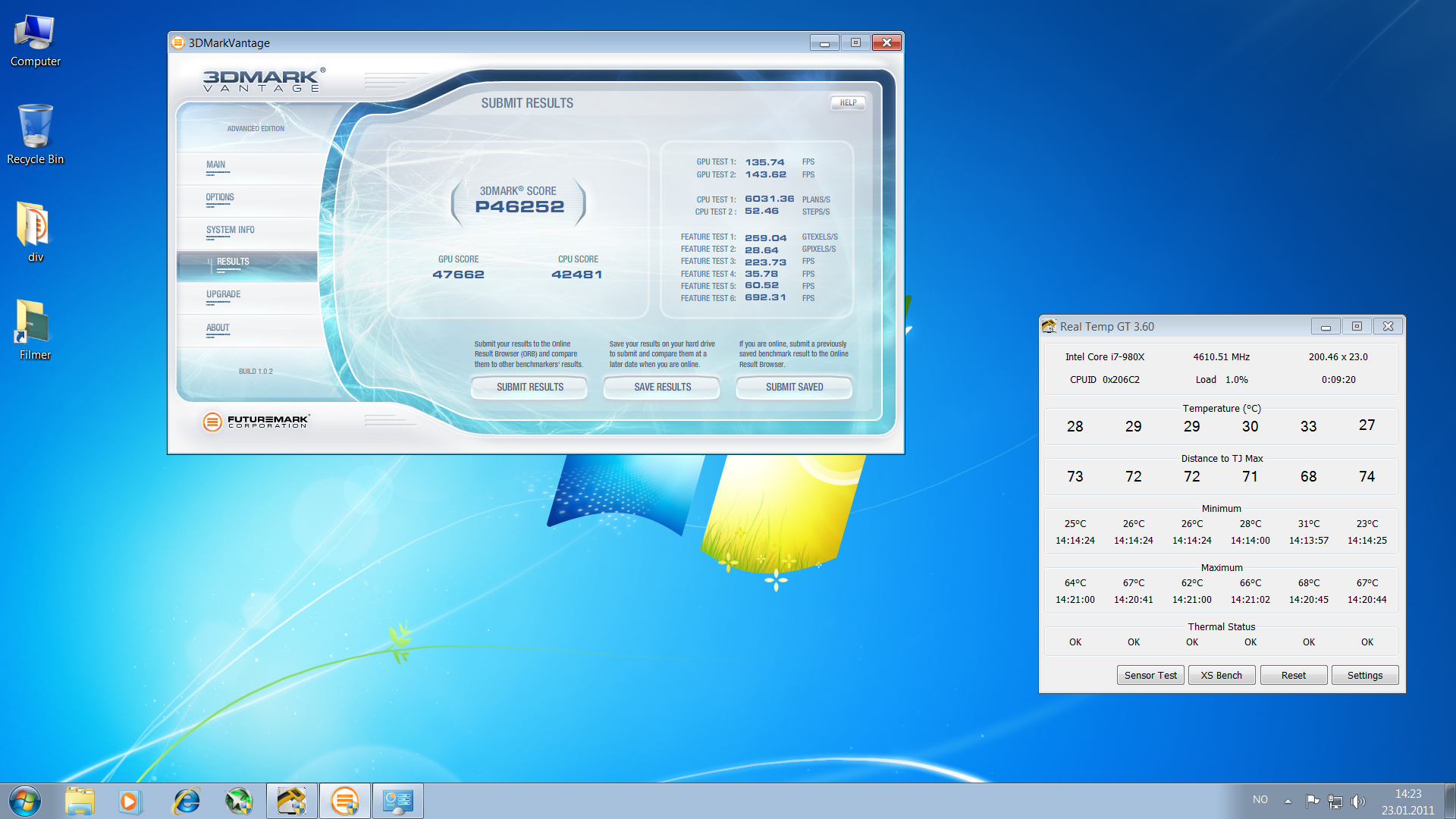Open Internet Explorer from the taskbar
The image size is (1456, 819).
click(x=186, y=801)
